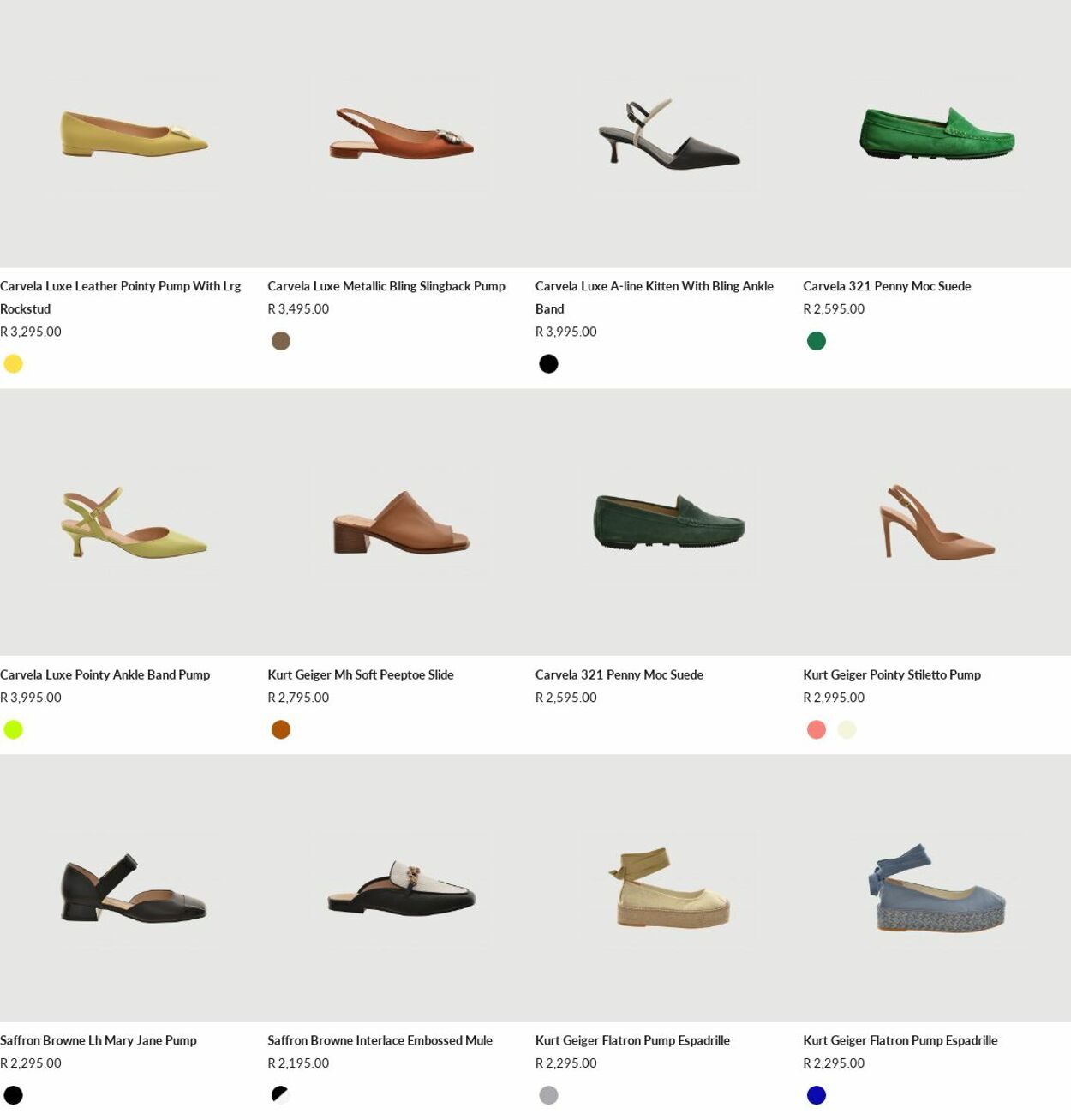Open Carvela Luxe Metallic Bling Slingback Pump link

[x=386, y=286]
